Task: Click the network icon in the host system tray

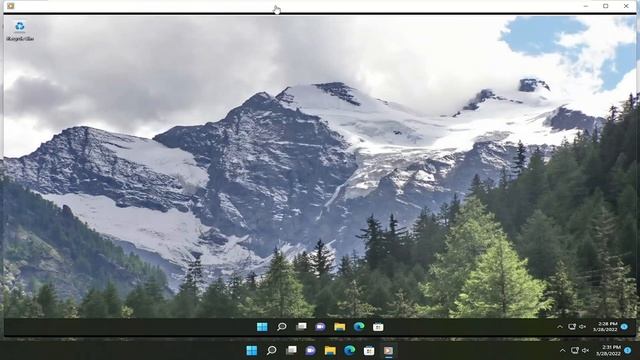Action: click(x=575, y=351)
